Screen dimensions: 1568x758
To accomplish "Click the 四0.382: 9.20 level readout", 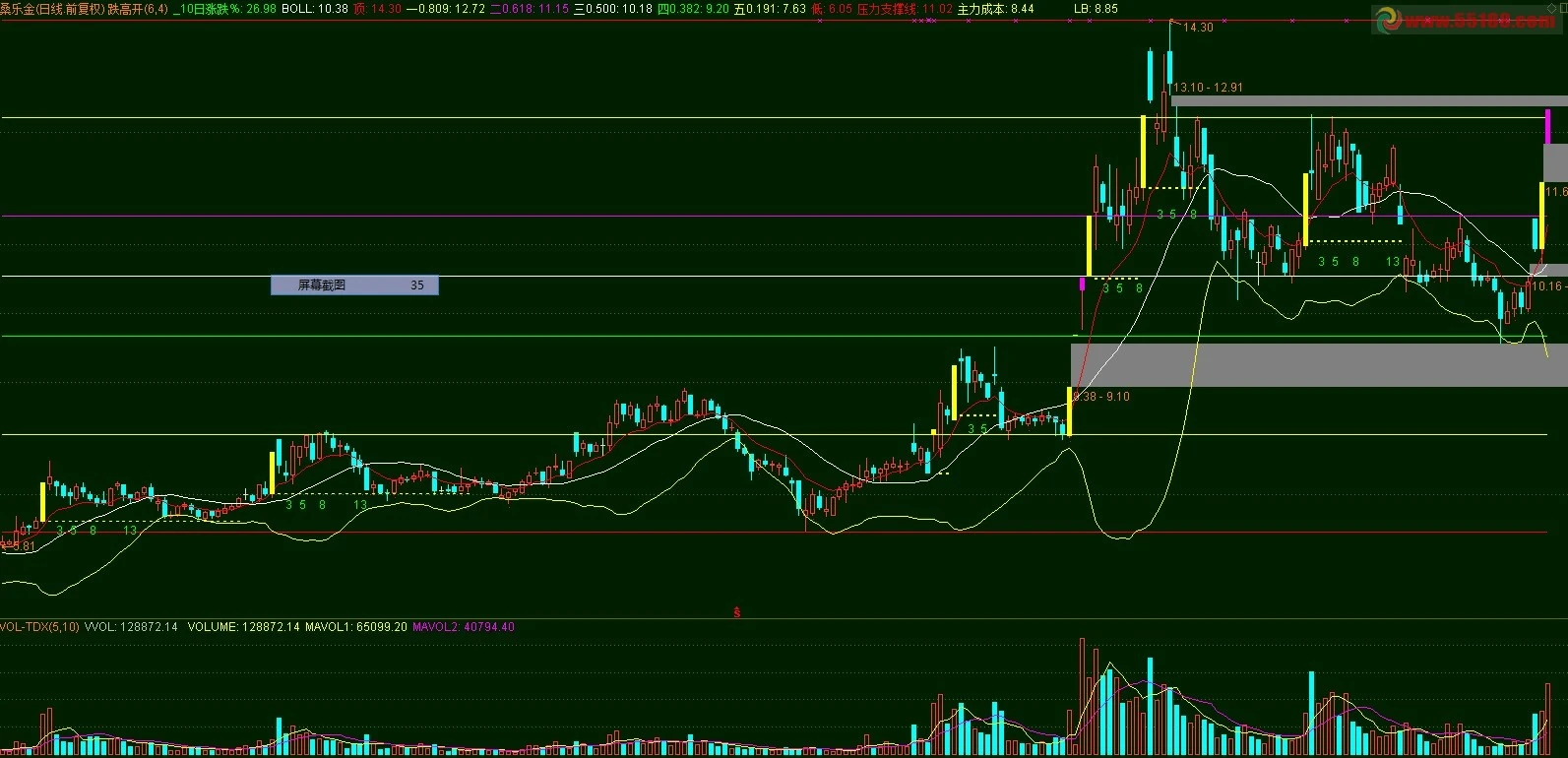I will click(x=694, y=9).
